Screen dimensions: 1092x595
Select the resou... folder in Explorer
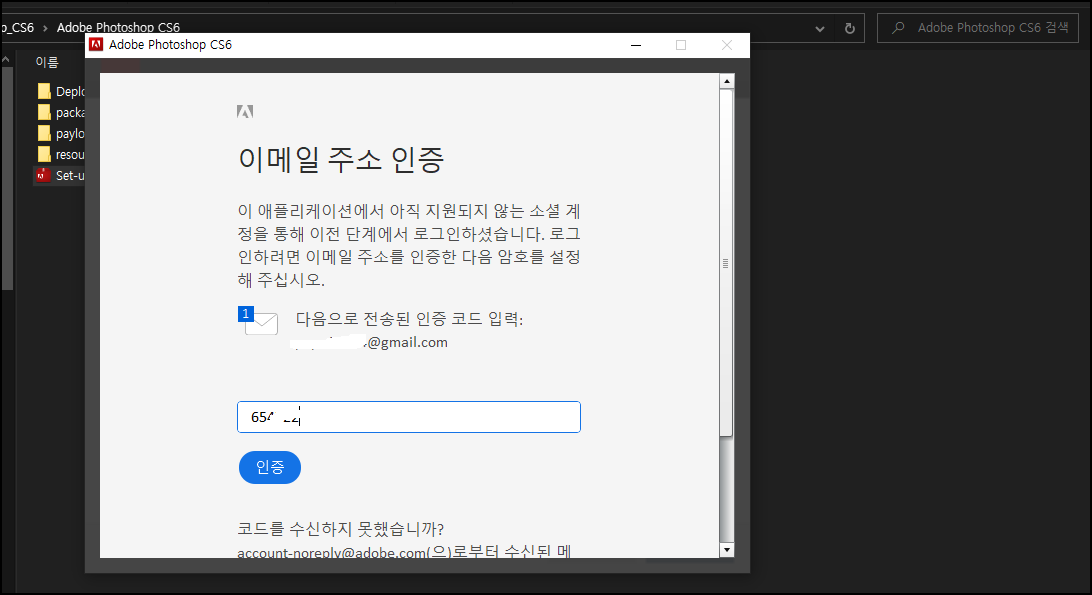click(61, 154)
